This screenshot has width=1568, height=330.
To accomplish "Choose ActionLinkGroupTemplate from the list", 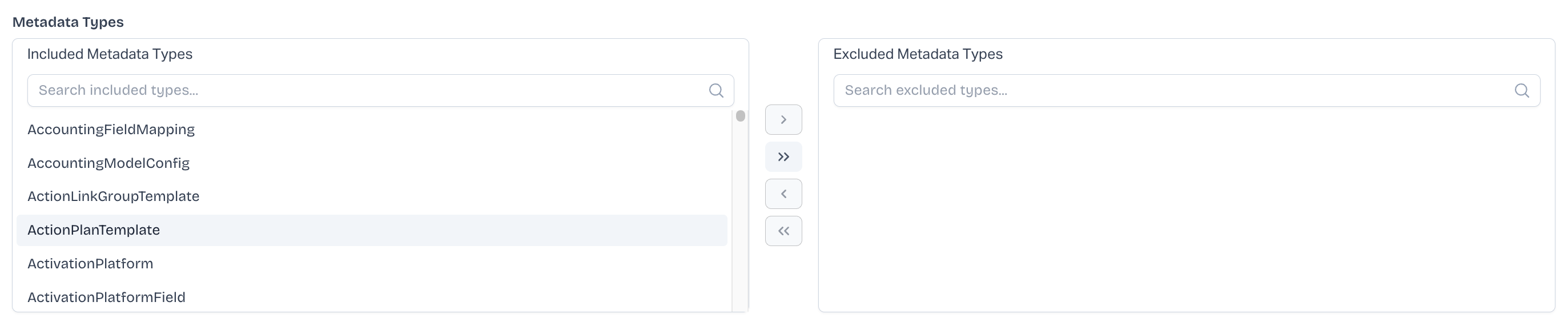I will pyautogui.click(x=113, y=196).
